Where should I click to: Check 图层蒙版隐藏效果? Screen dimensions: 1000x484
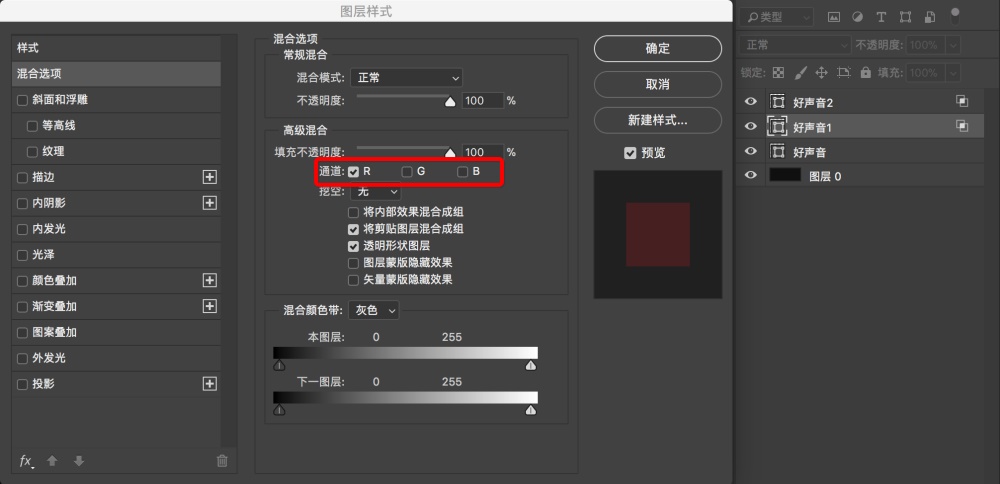pos(353,263)
